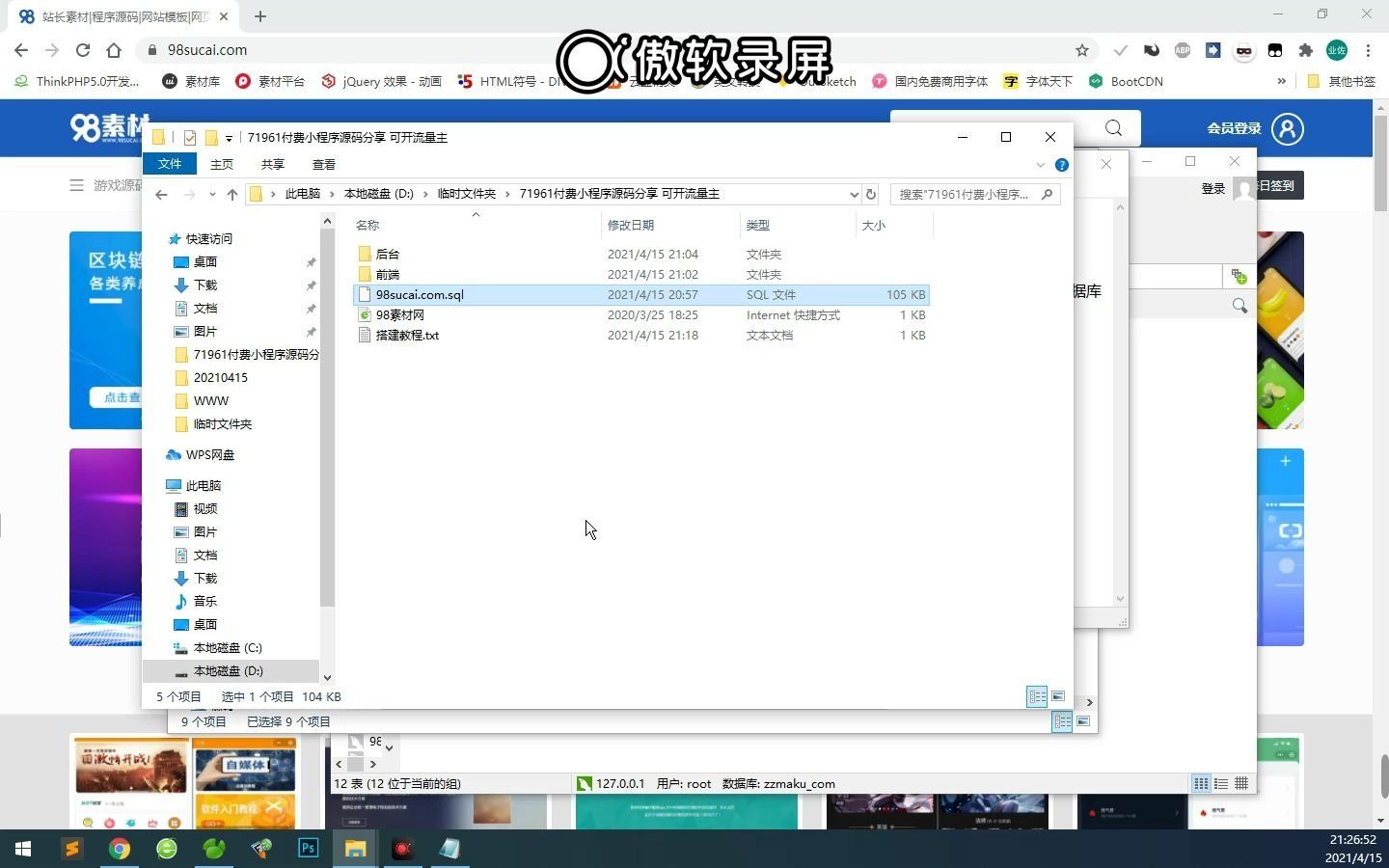Image resolution: width=1389 pixels, height=868 pixels.
Task: Click the magnifier icon in the background window
Action: coord(1239,306)
